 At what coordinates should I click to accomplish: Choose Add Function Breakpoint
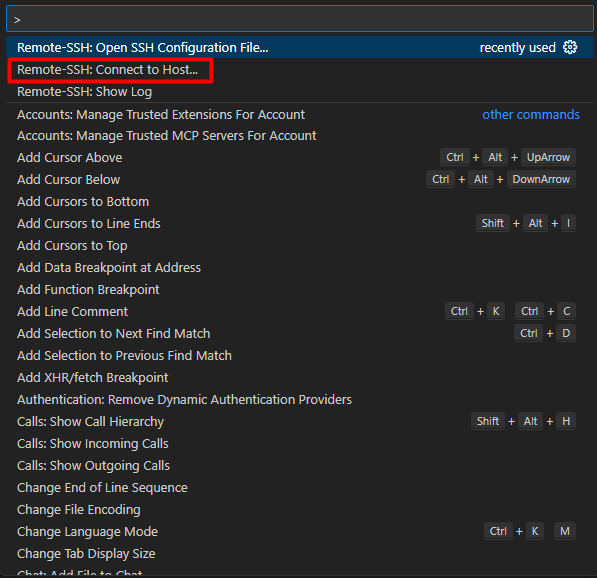pos(300,290)
